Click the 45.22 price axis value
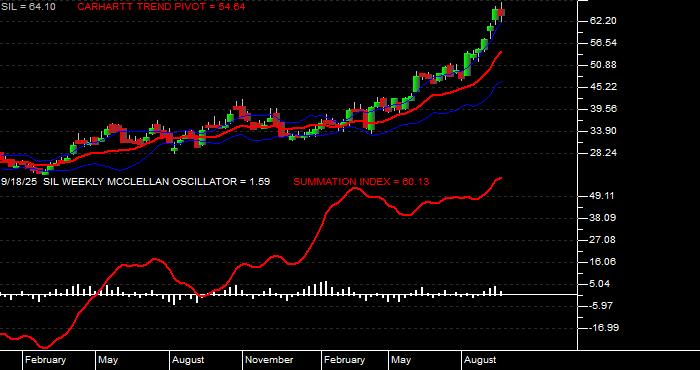 coord(602,87)
